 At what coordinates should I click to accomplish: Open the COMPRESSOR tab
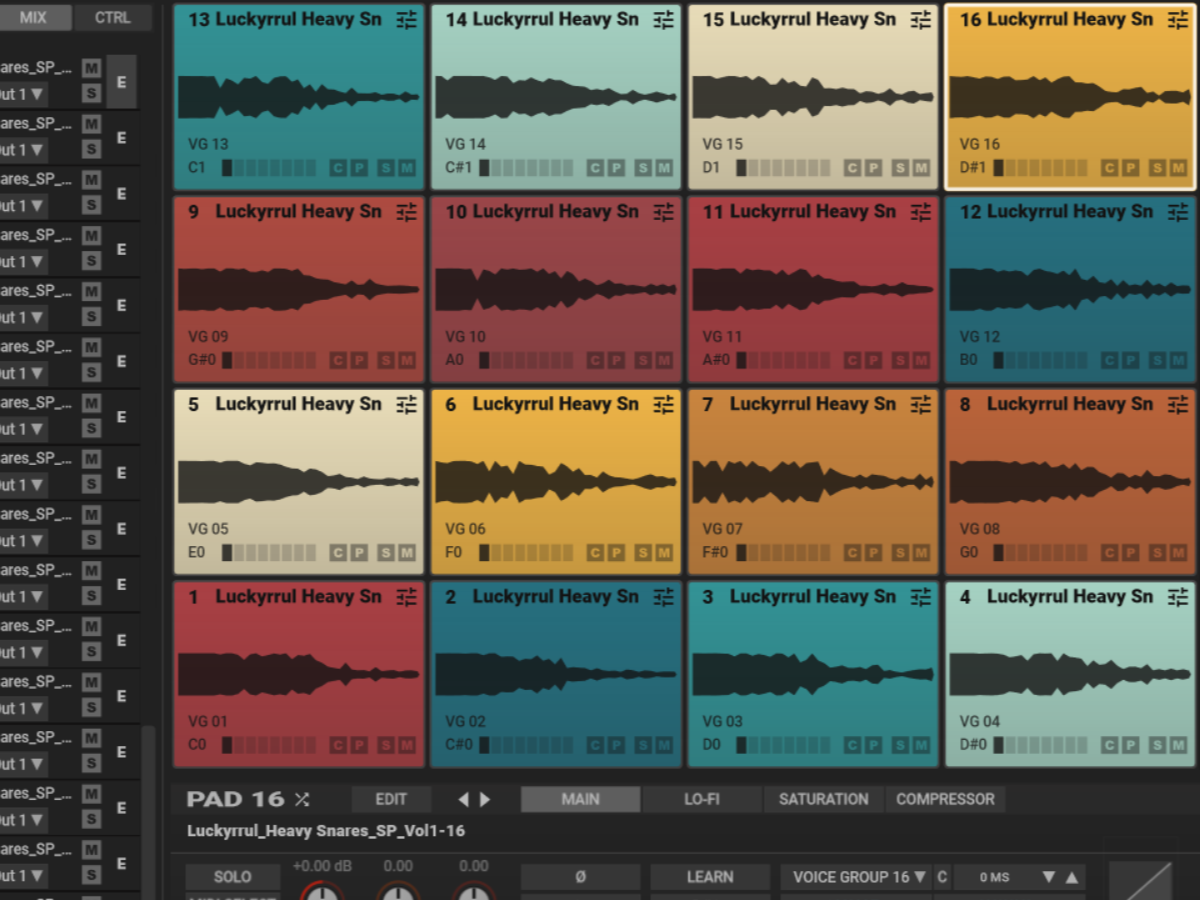pos(945,799)
